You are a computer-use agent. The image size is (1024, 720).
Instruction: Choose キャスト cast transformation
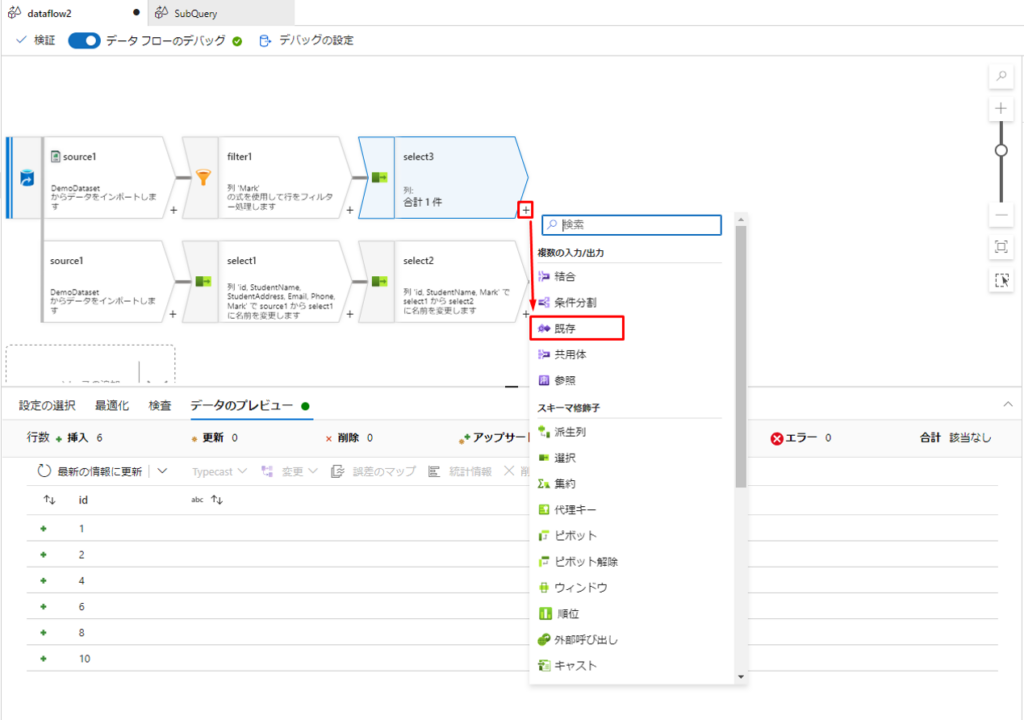567,665
